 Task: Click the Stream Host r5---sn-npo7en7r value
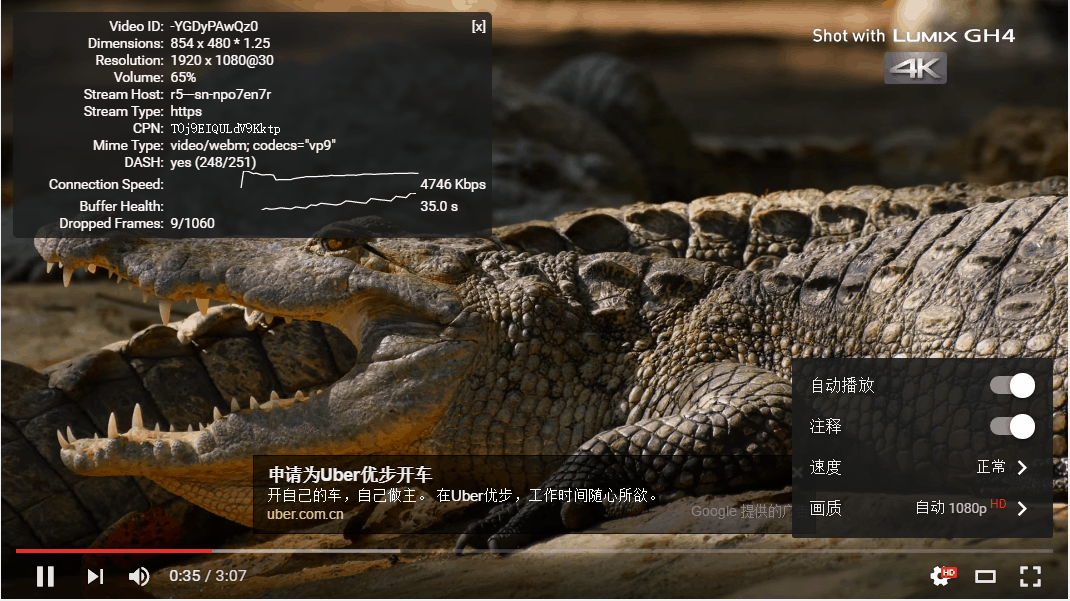pos(220,94)
